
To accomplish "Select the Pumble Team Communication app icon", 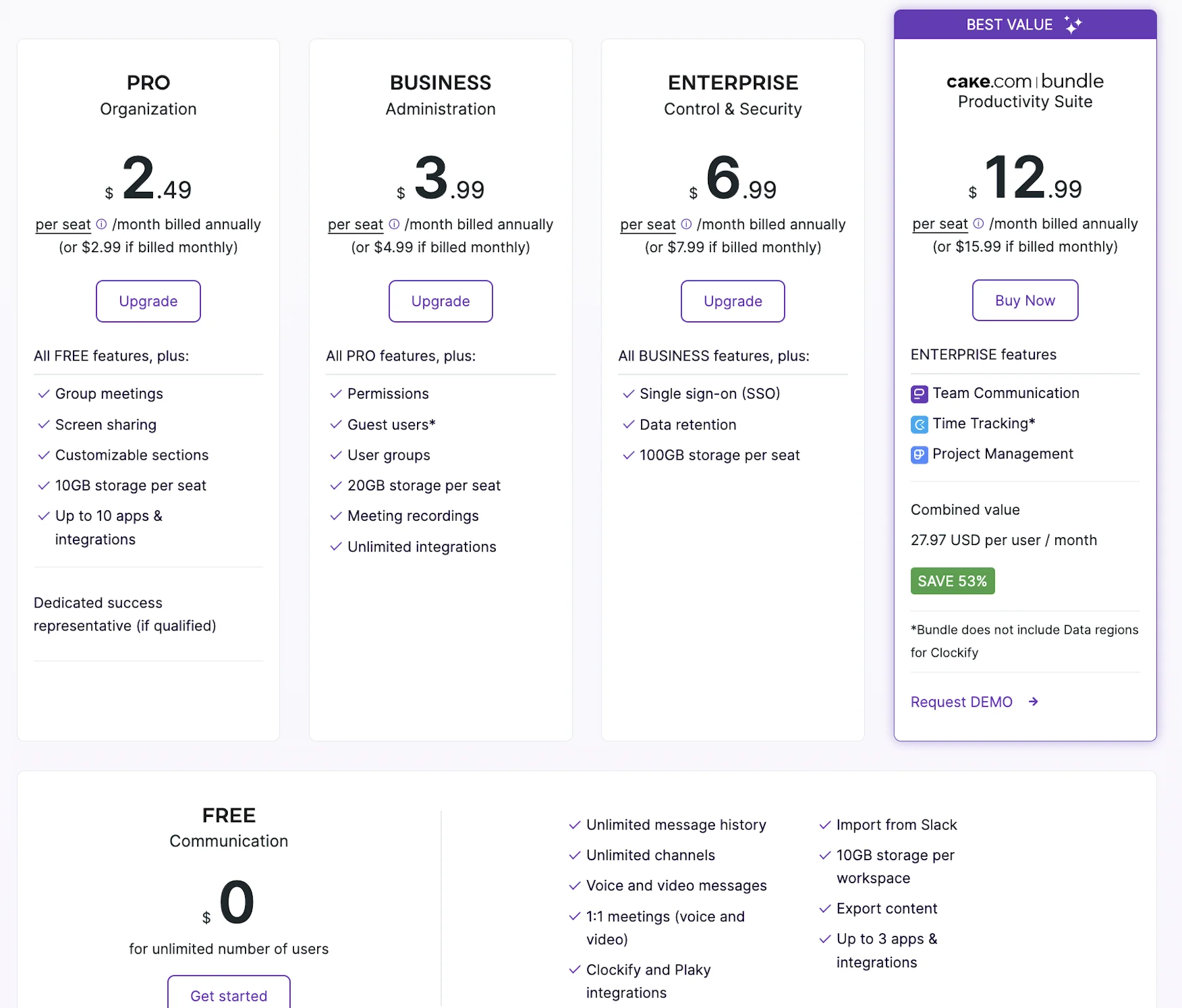I will 918,393.
